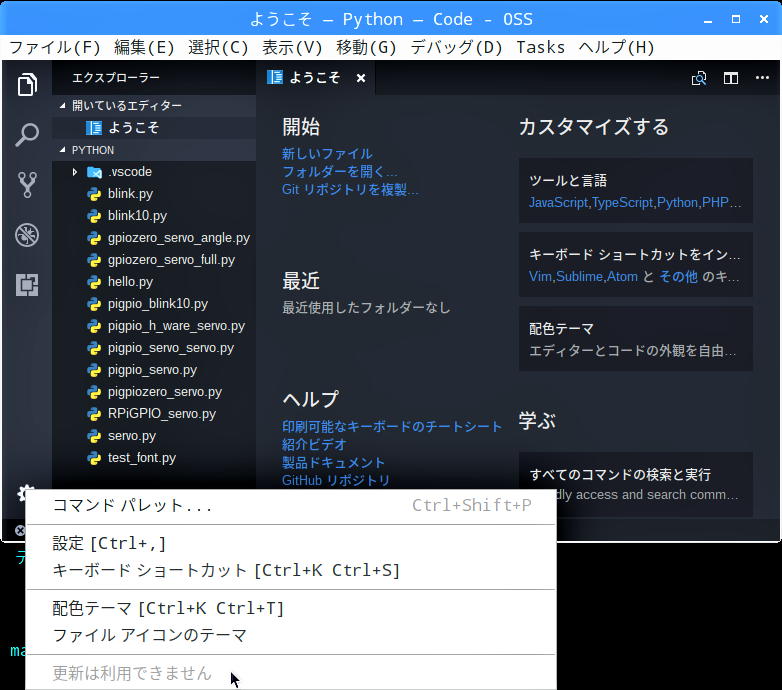Click the Python icon beside test_font.py

(x=94, y=458)
